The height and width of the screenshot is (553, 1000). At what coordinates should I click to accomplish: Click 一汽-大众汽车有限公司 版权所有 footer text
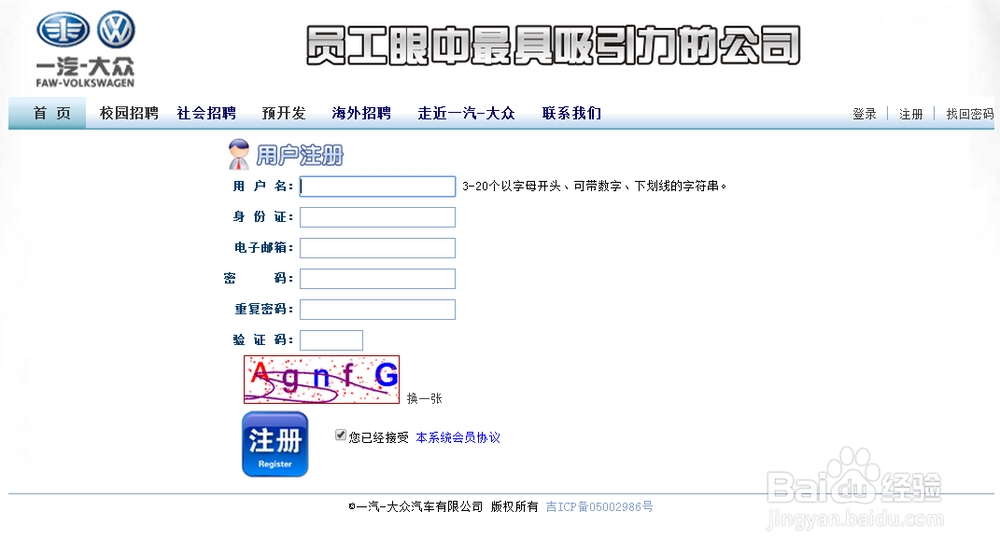coord(443,506)
